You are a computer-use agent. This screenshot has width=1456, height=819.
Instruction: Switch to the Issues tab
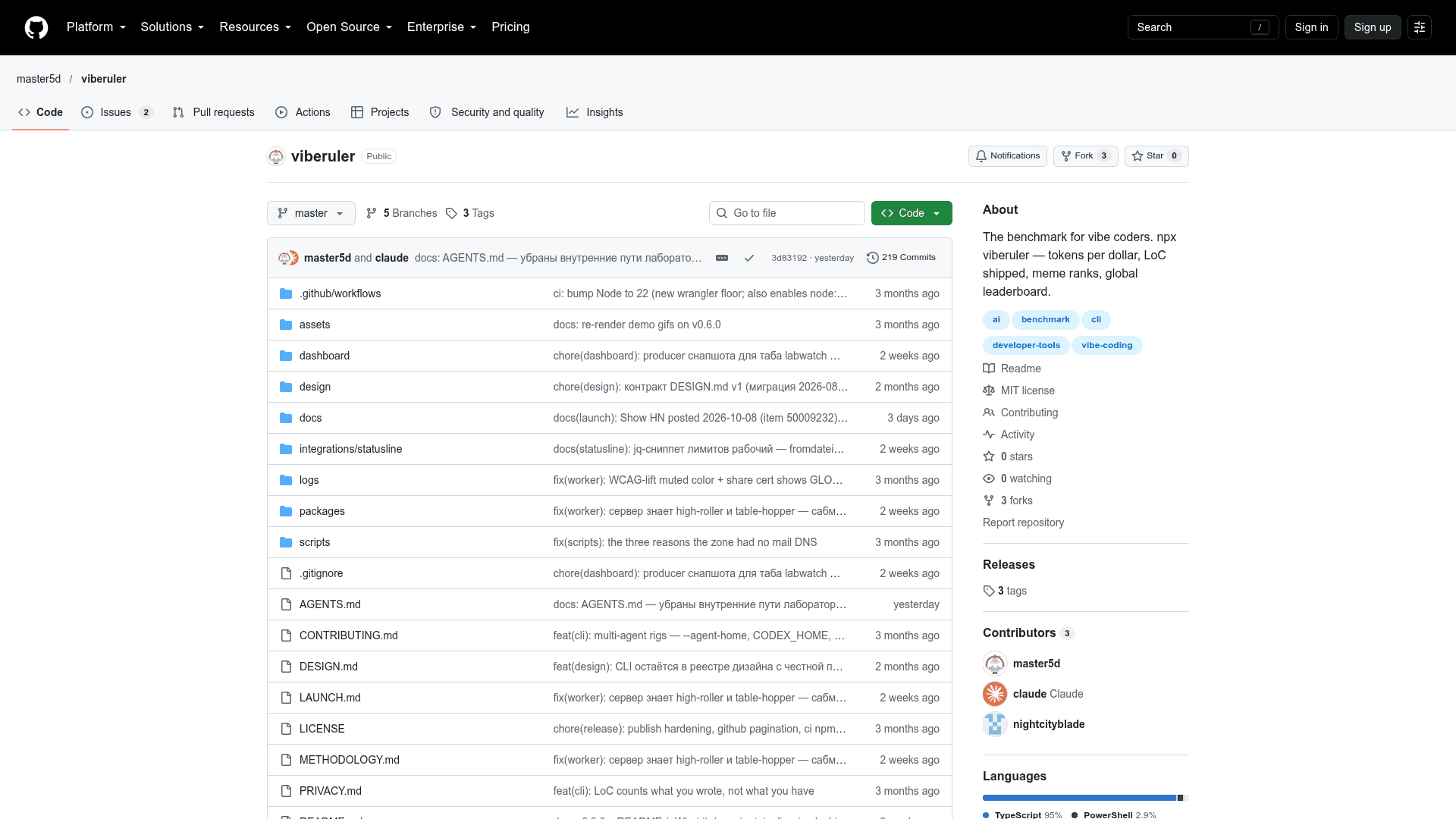click(x=117, y=112)
